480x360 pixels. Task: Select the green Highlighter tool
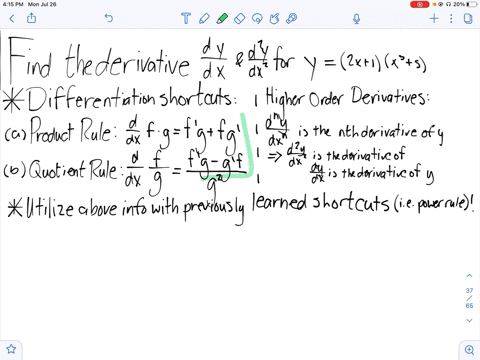click(222, 18)
